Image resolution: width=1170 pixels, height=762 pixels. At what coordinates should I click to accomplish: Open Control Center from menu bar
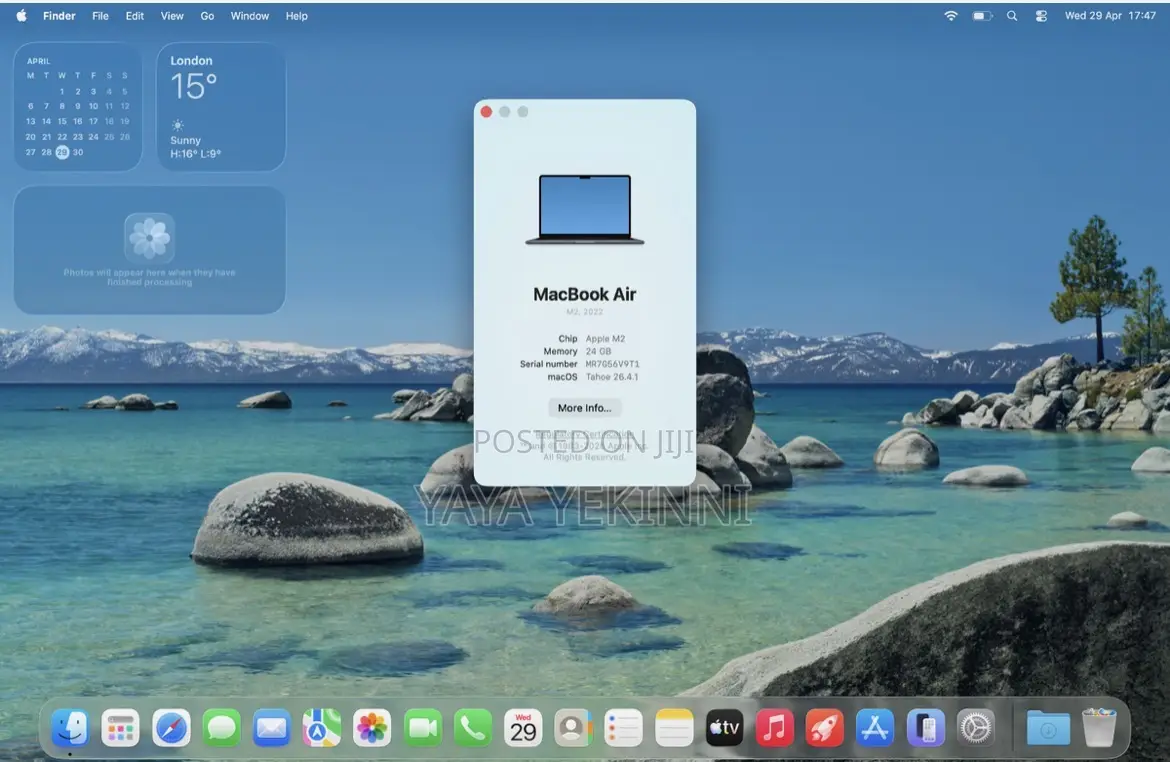pyautogui.click(x=1041, y=16)
